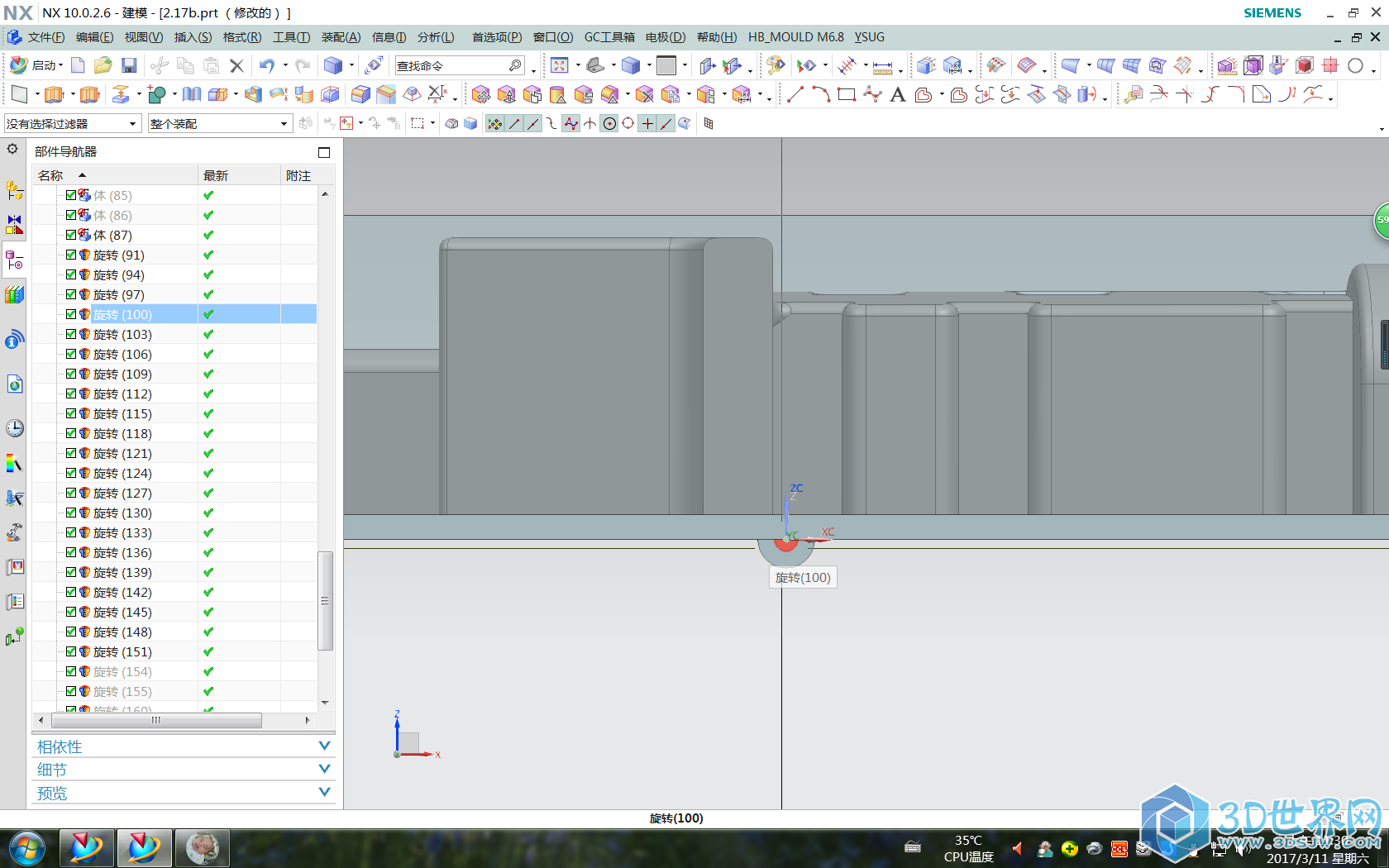Viewport: 1389px width, 868px height.
Task: Select the Move face icon
Action: [481, 94]
